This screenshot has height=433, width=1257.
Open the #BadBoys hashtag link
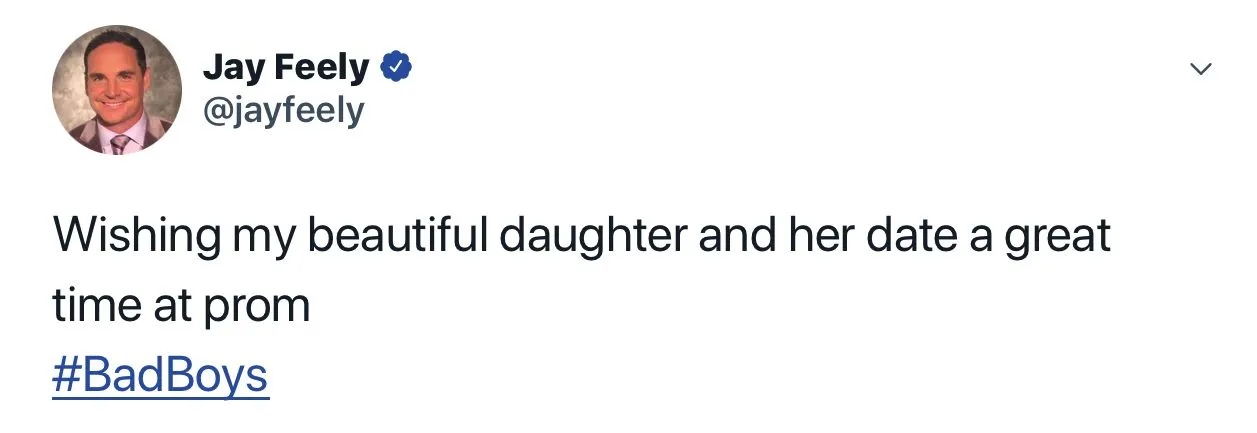(160, 377)
